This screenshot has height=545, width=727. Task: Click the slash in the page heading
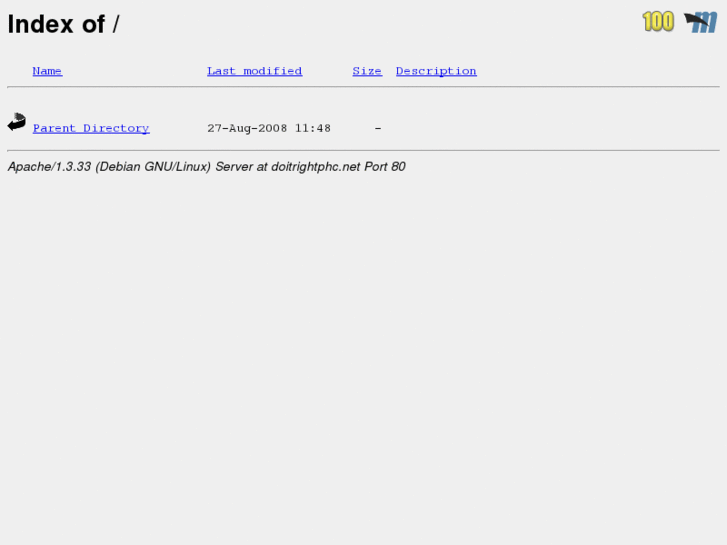coord(115,24)
